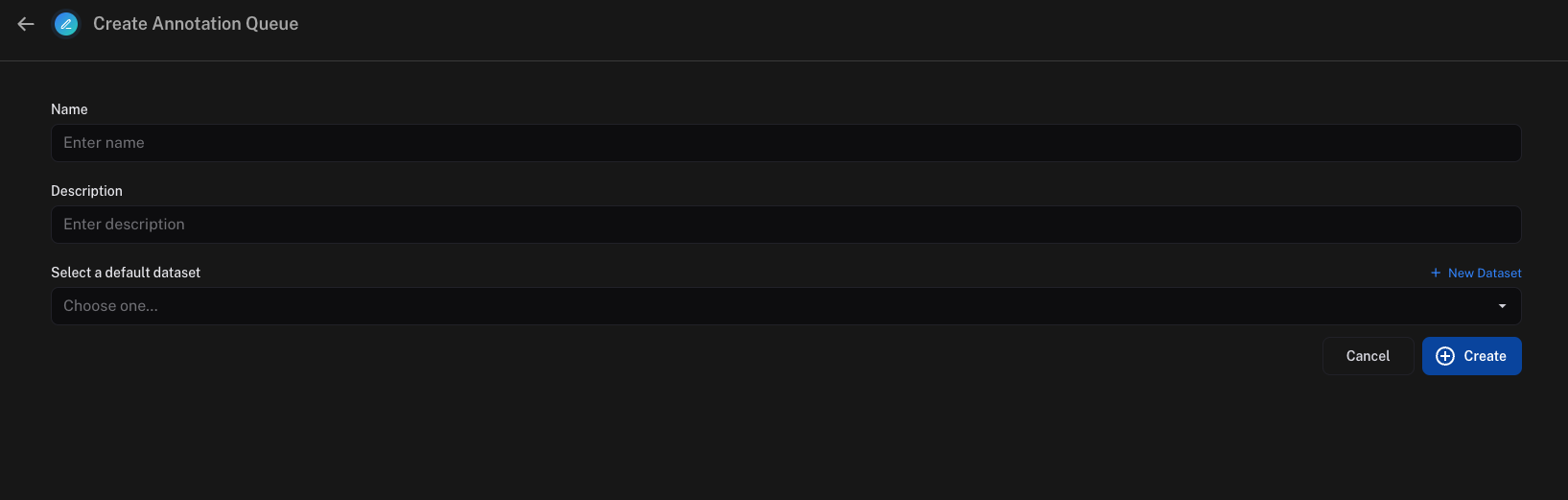
Task: Click the circled plus icon in Create
Action: click(1445, 356)
